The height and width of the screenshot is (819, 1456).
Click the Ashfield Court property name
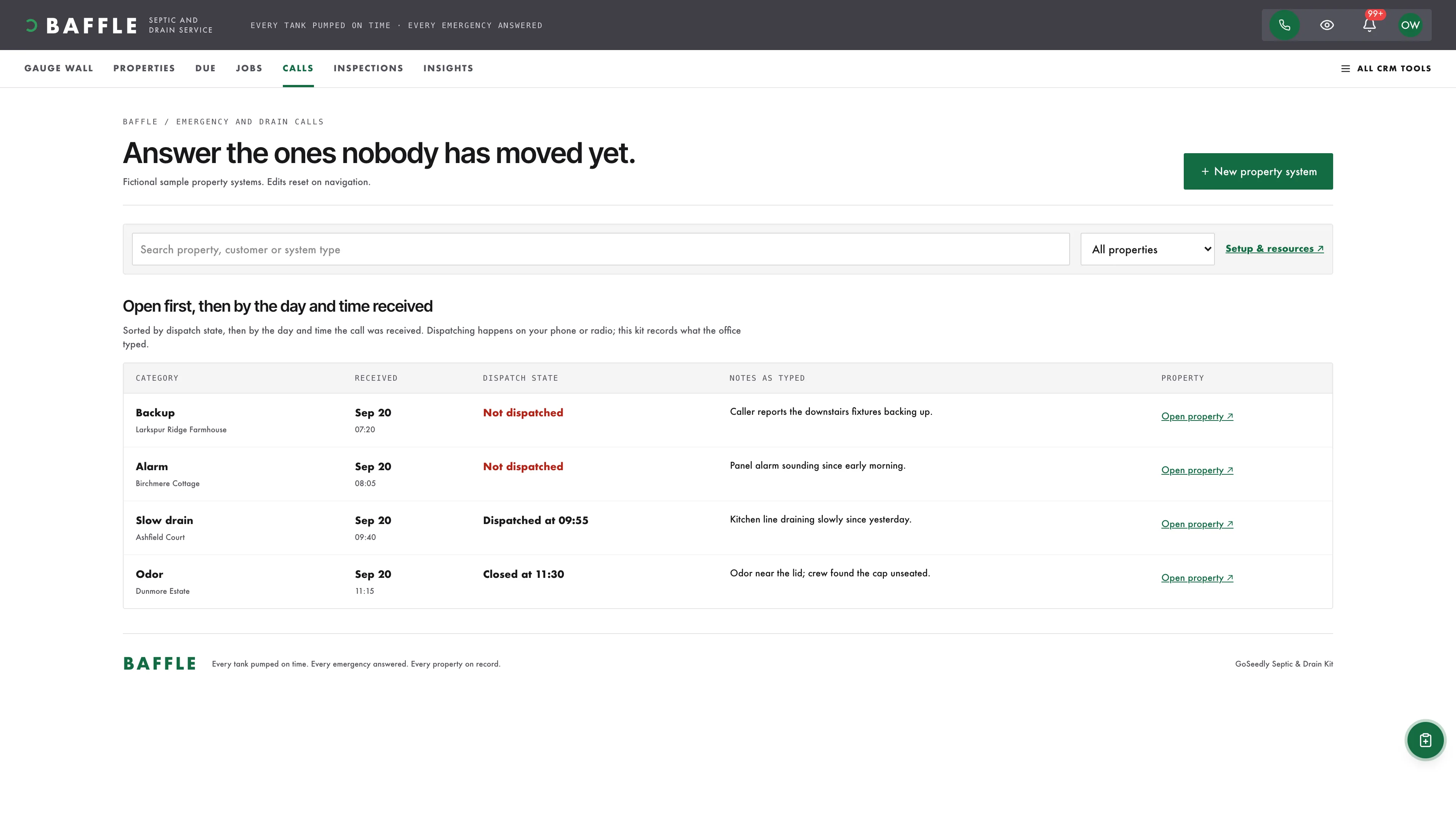click(x=160, y=537)
